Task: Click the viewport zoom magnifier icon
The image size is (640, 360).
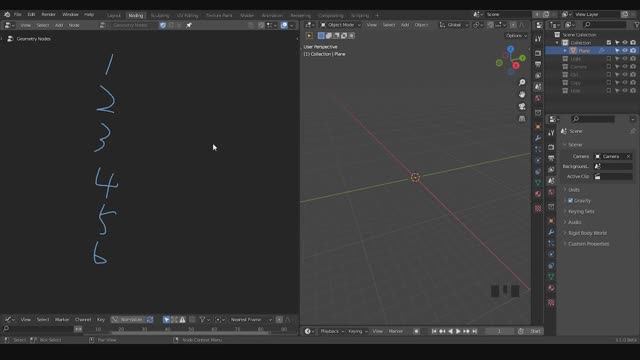Action: [x=522, y=82]
